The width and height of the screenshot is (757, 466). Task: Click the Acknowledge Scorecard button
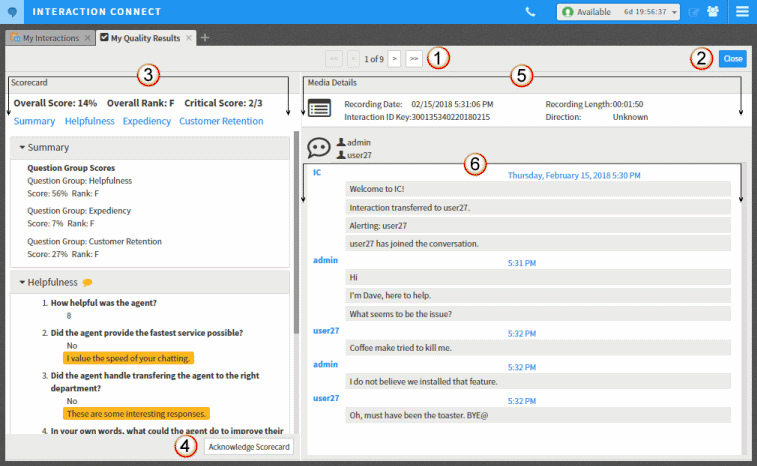tap(248, 446)
